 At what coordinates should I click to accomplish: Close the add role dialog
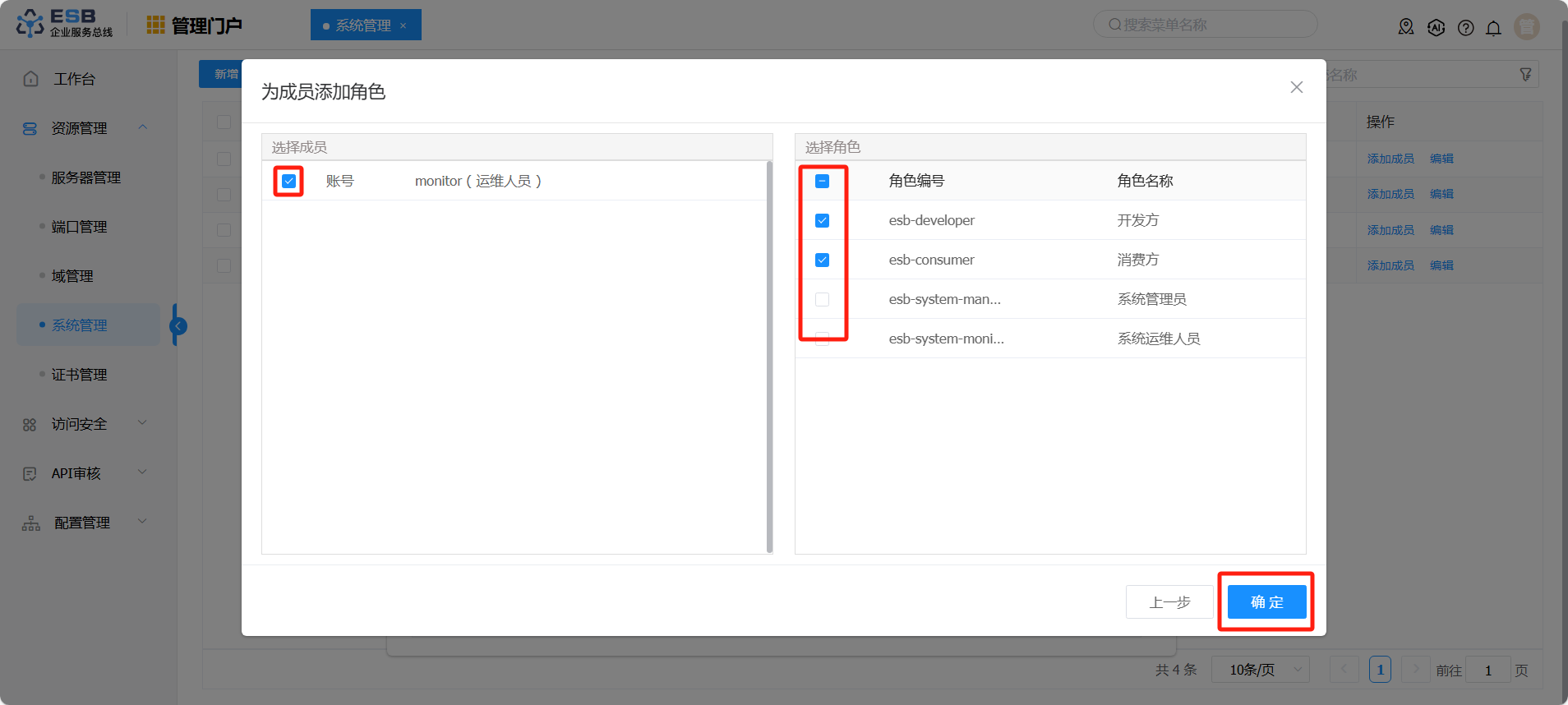click(x=1296, y=87)
